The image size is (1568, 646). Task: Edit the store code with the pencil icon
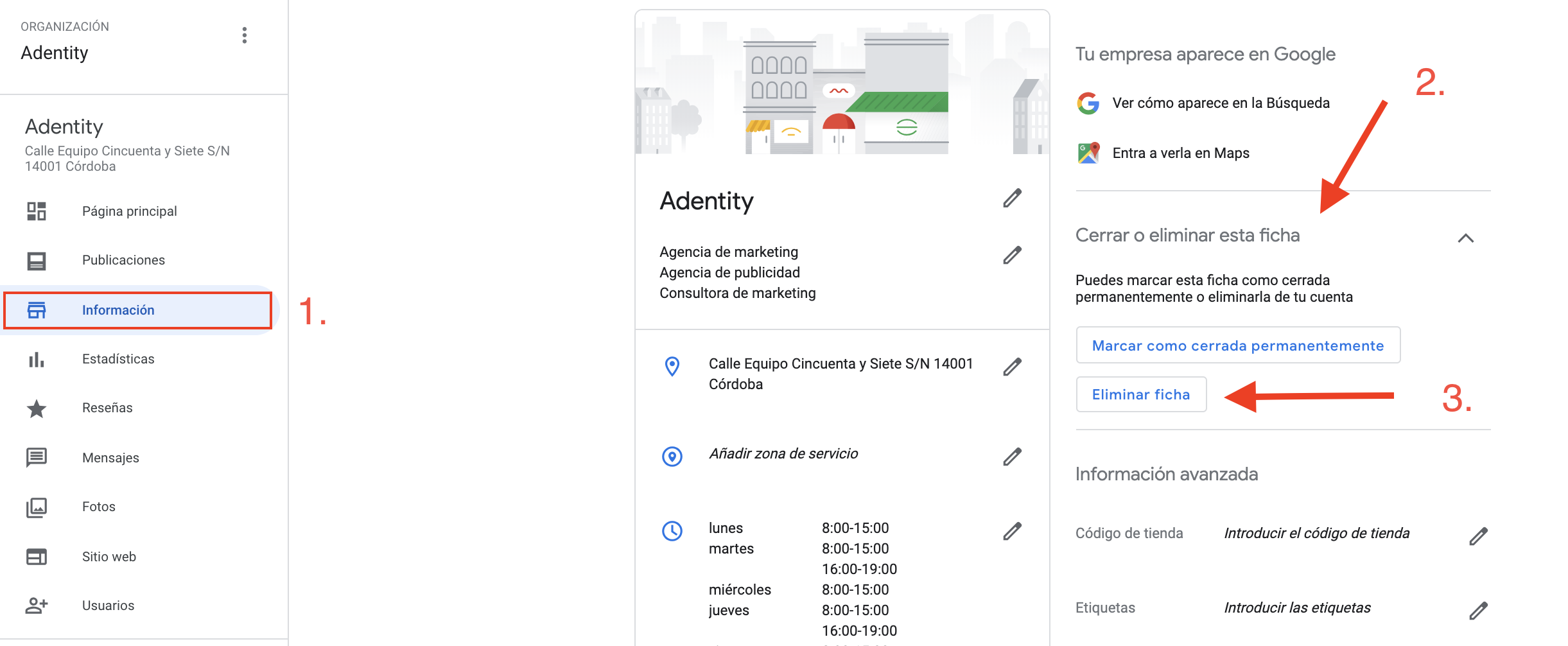[1478, 536]
